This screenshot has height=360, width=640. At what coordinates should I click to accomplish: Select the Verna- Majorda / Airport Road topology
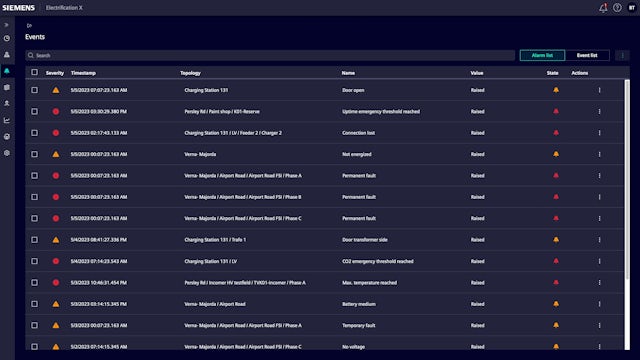click(215, 304)
